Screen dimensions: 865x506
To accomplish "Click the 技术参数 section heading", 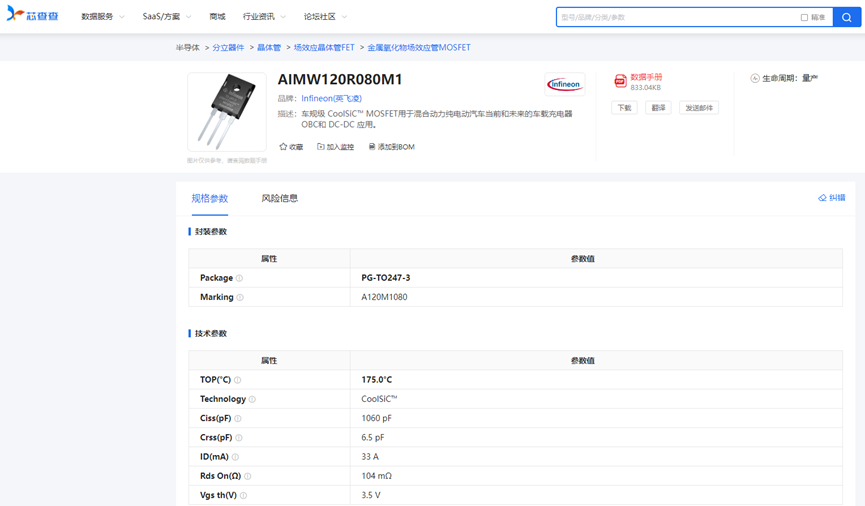I will [x=211, y=334].
